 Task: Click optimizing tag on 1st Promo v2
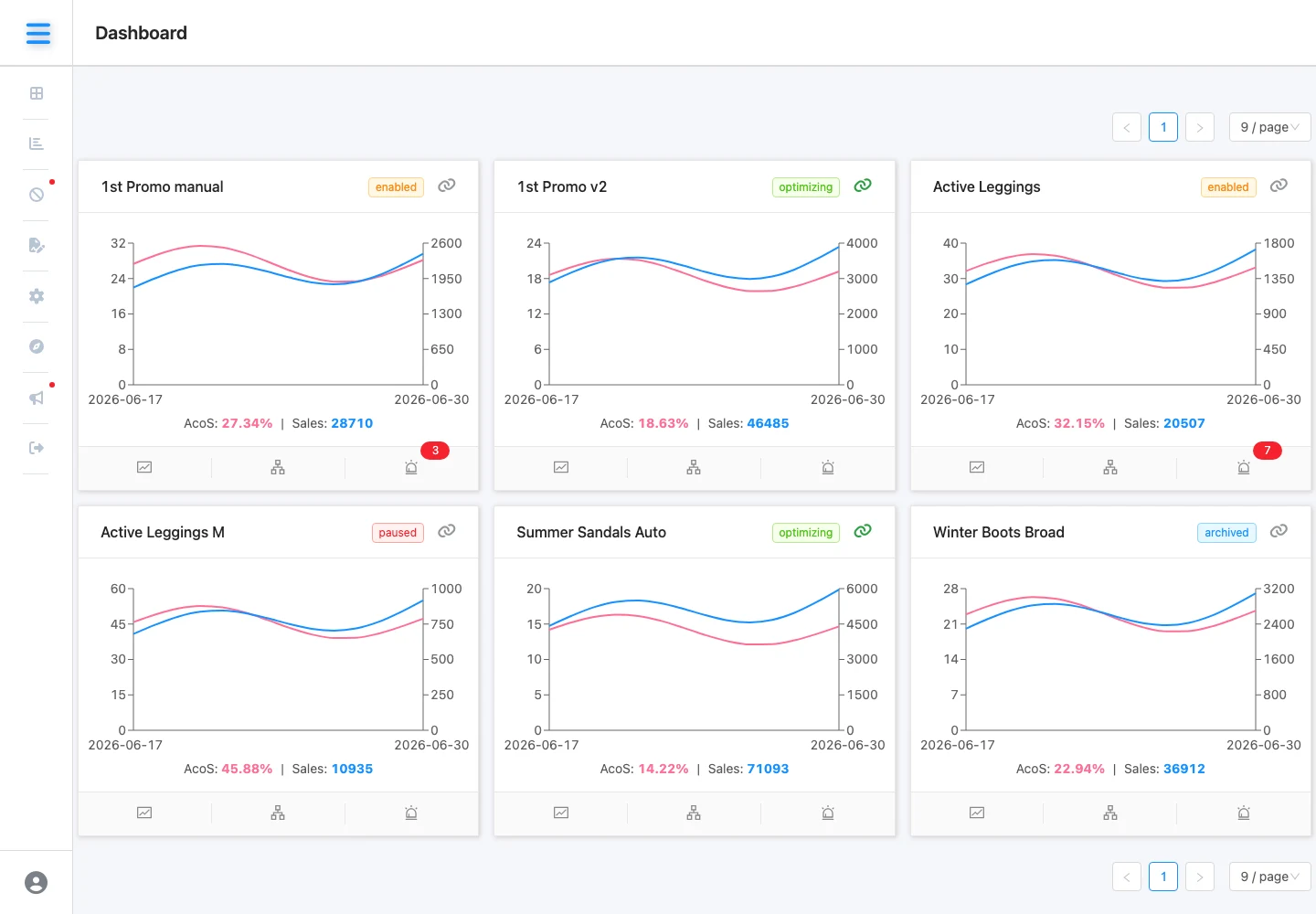point(806,187)
